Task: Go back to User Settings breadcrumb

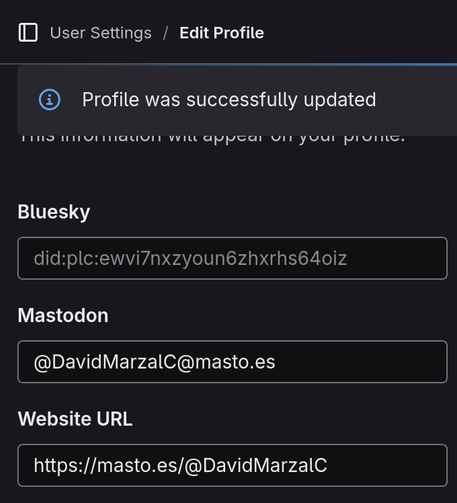Action: [101, 33]
